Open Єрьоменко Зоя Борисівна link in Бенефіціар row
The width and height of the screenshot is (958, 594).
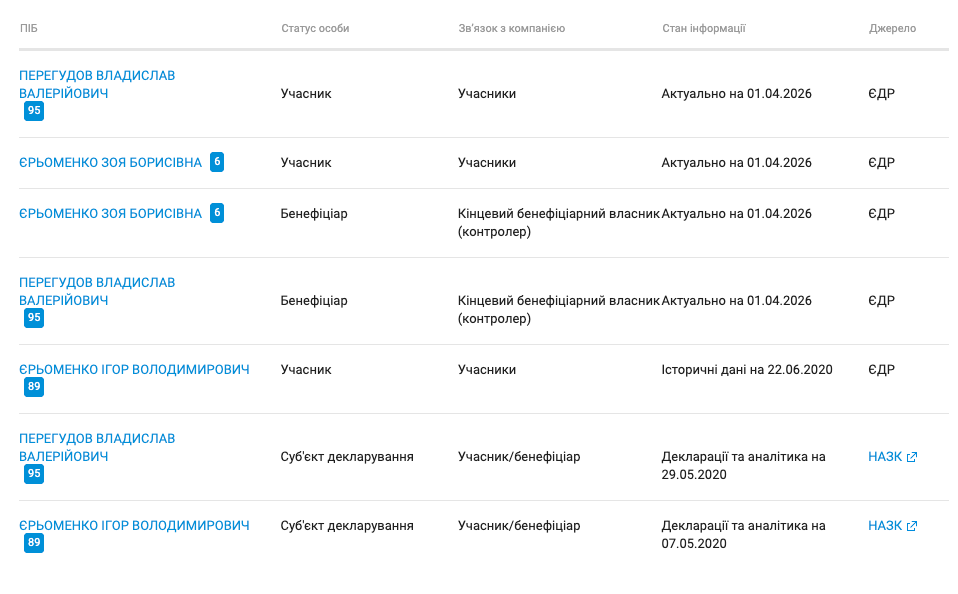tap(110, 214)
